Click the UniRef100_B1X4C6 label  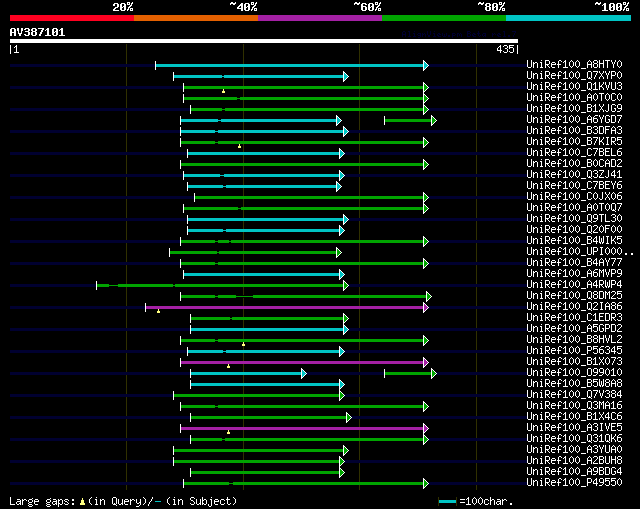tap(574, 417)
